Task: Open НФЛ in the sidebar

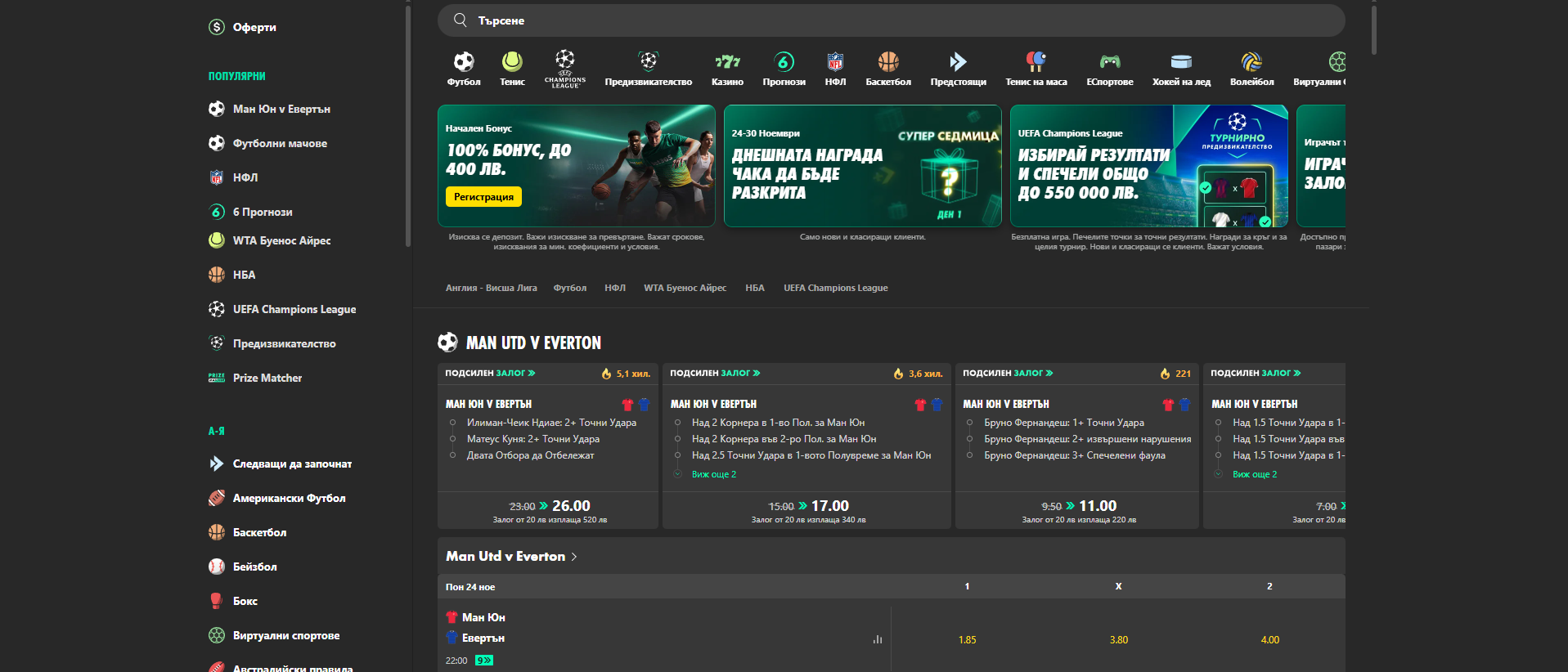Action: (233, 177)
